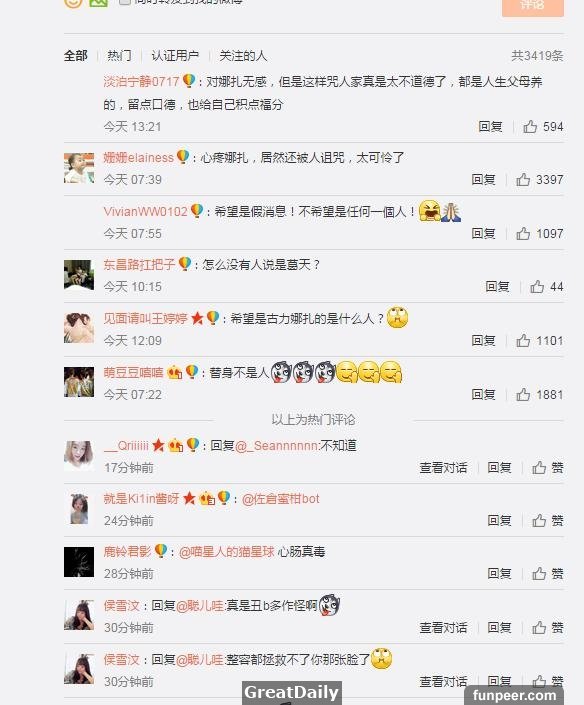Click the orange 评论 submit button
Viewport: 584px width, 705px height.
(533, 6)
